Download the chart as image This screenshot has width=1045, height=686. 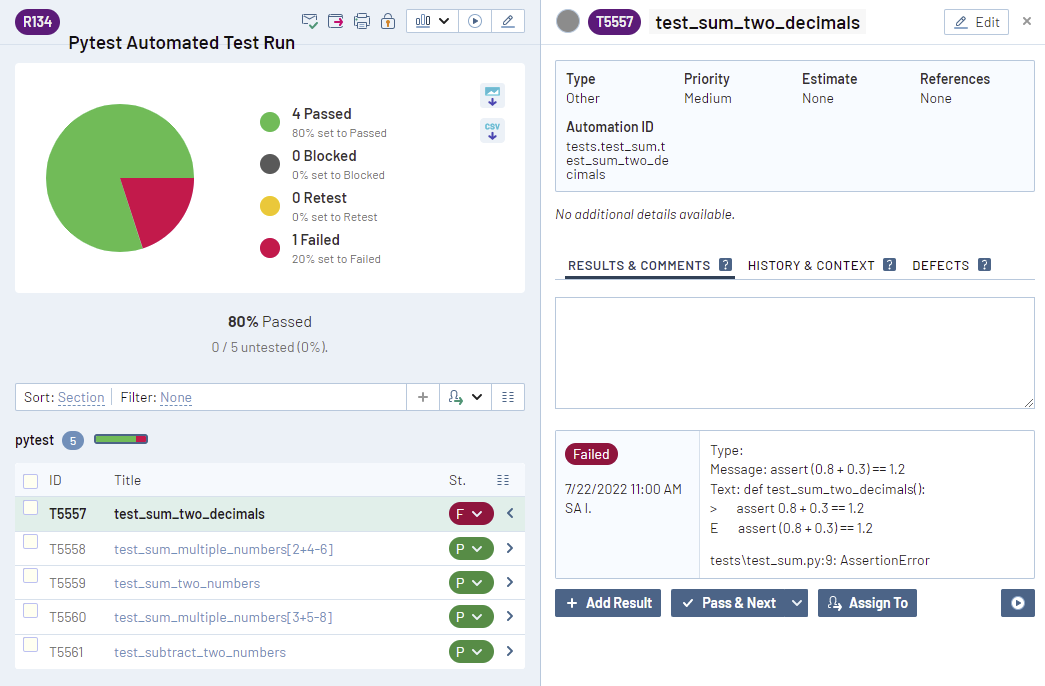[x=492, y=95]
